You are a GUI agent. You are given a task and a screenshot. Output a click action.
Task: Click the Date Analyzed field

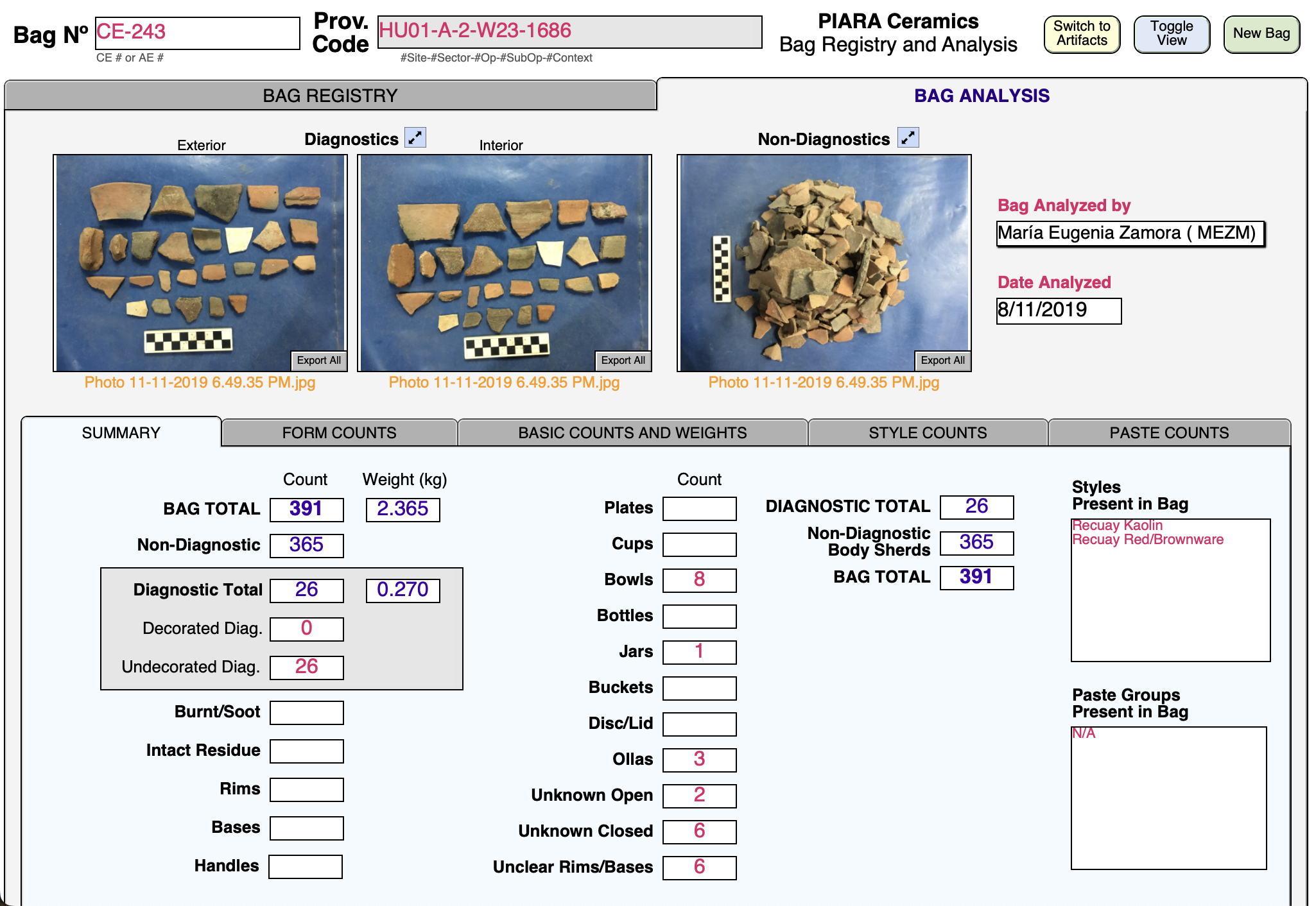(x=1058, y=311)
